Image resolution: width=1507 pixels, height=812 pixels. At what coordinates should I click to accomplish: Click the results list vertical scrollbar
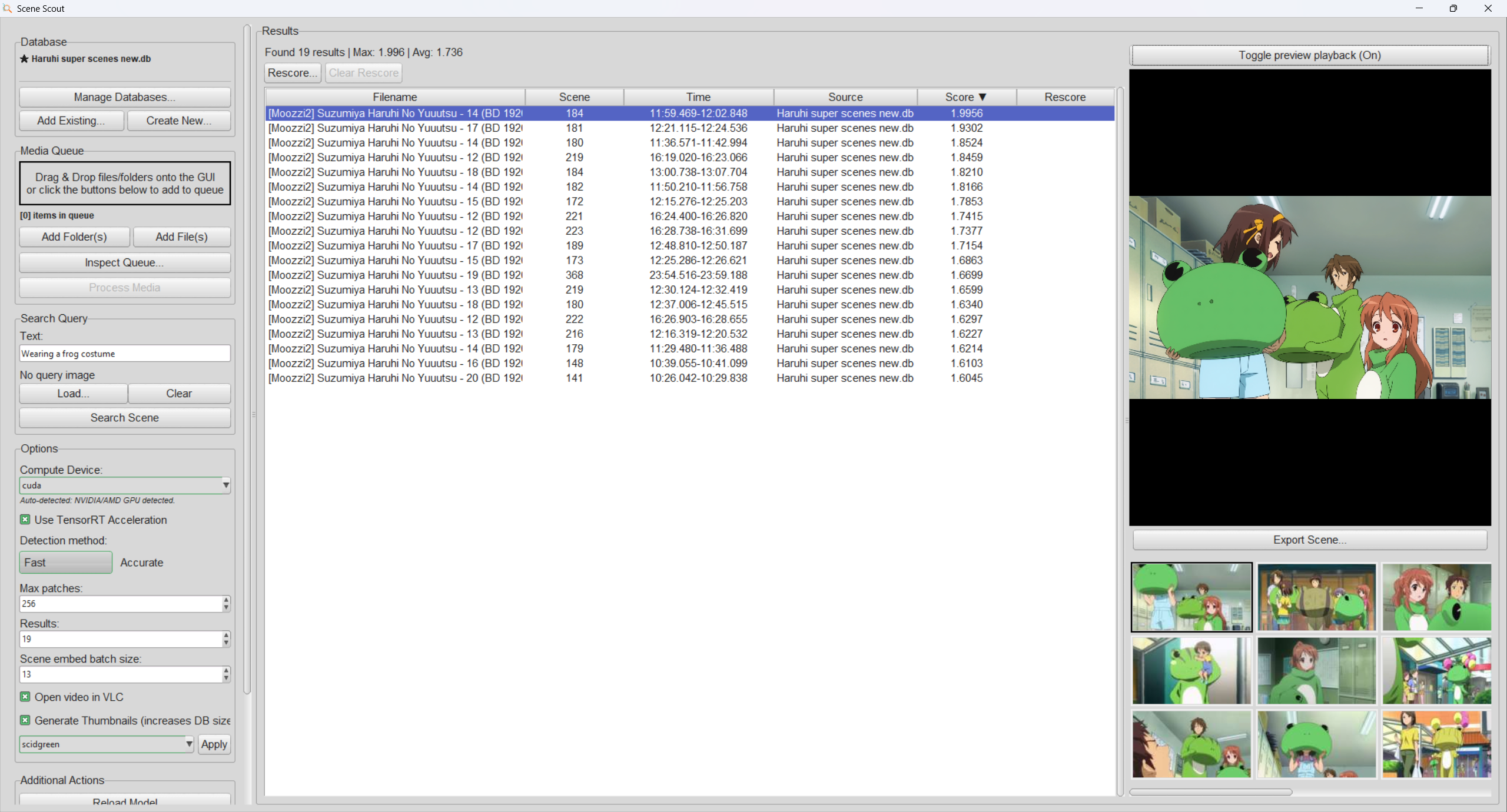pos(1121,441)
